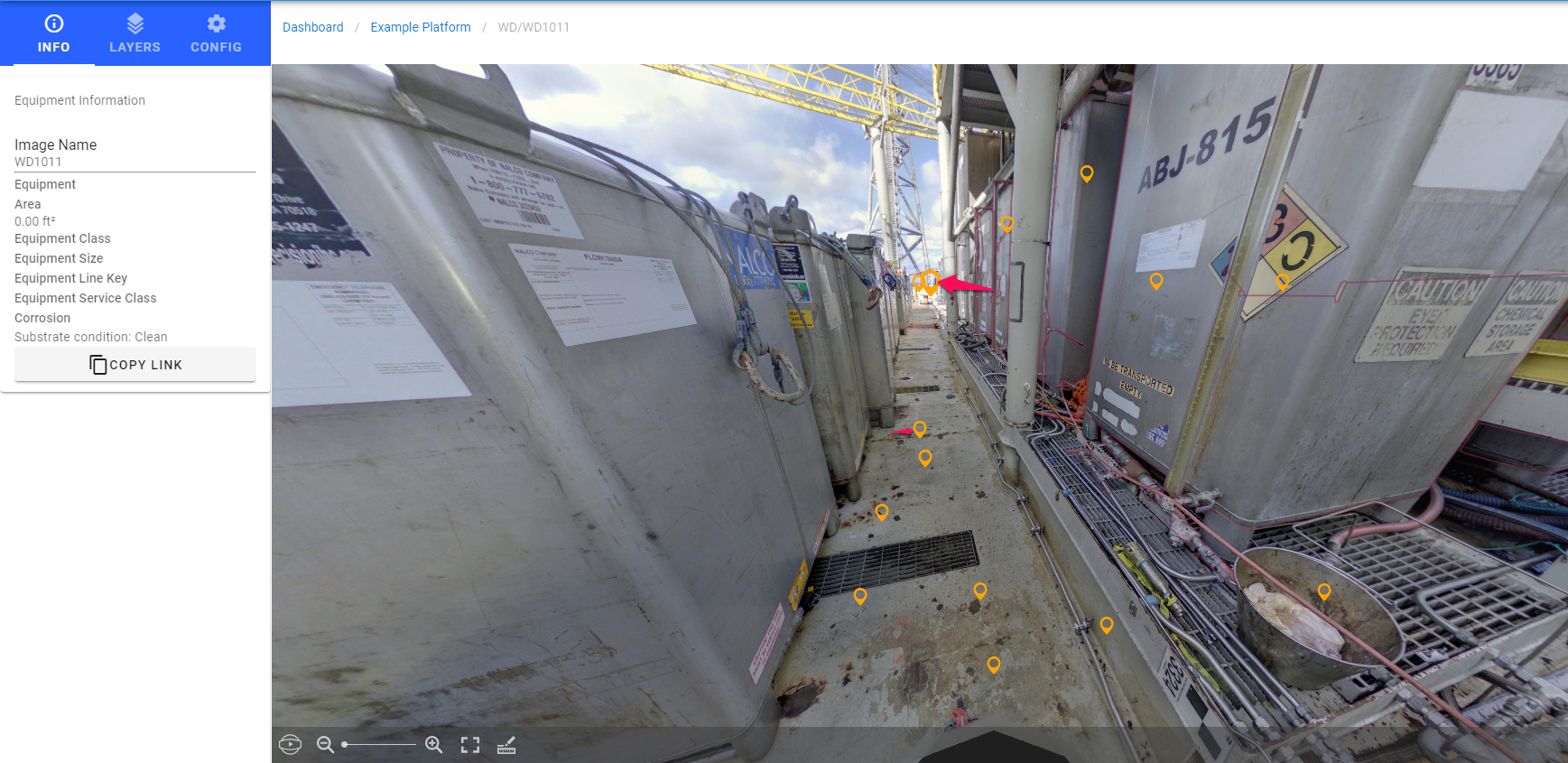The width and height of the screenshot is (1568, 763).
Task: Click the Copy Link button
Action: click(135, 365)
